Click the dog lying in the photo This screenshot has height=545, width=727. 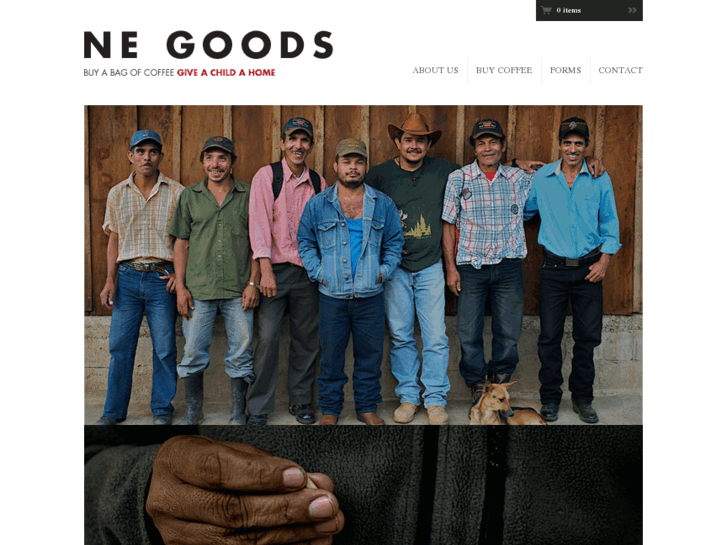503,405
